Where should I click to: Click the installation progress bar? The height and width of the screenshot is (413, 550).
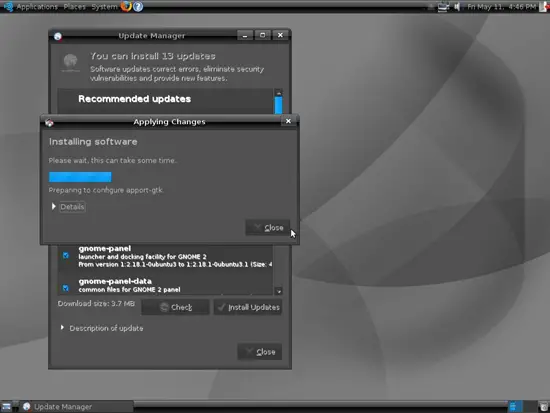pos(80,177)
